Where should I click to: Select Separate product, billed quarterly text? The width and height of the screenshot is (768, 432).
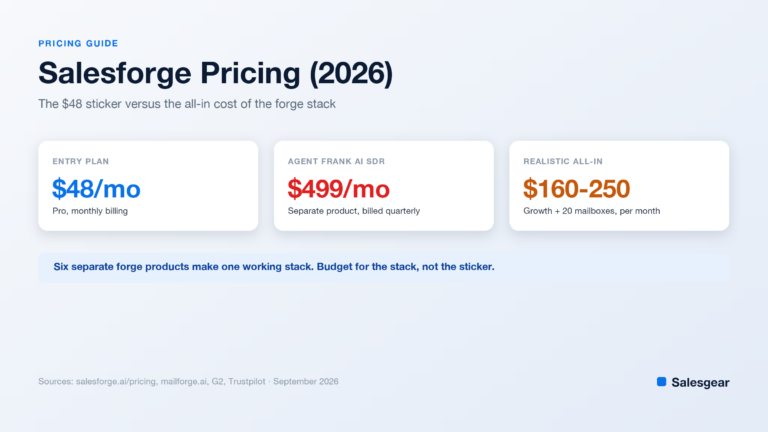(x=354, y=211)
